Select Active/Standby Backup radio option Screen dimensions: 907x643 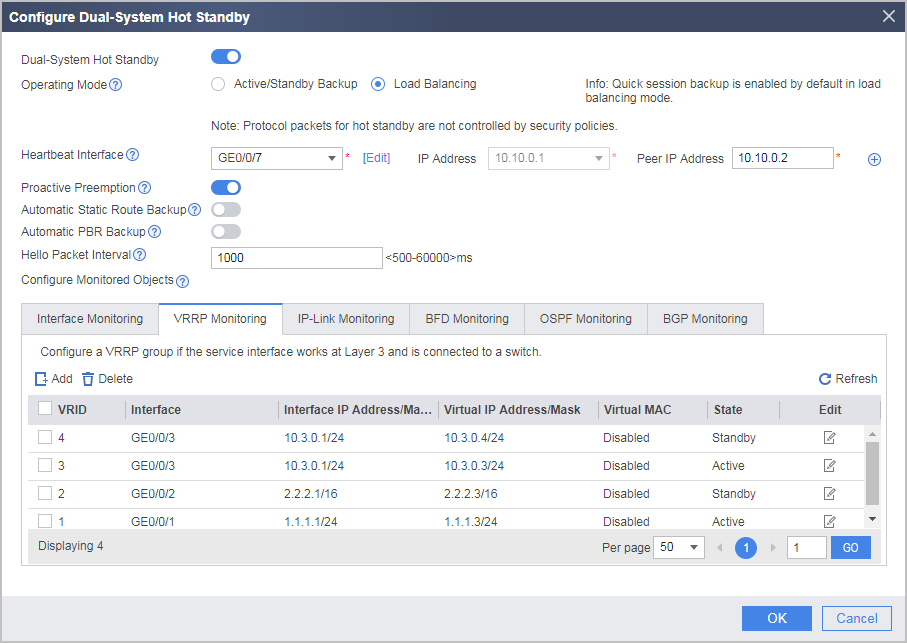[218, 84]
